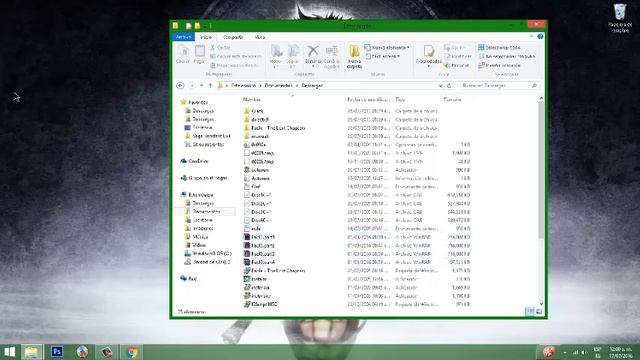
Task: Open Photoshop from the taskbar
Action: tap(57, 352)
